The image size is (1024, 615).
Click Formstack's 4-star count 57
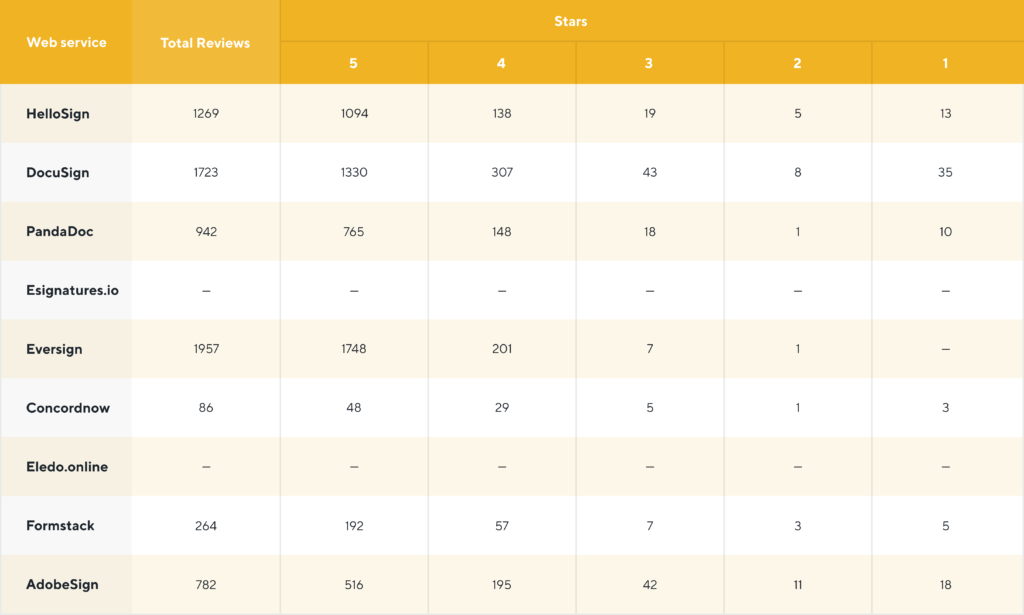coord(501,526)
